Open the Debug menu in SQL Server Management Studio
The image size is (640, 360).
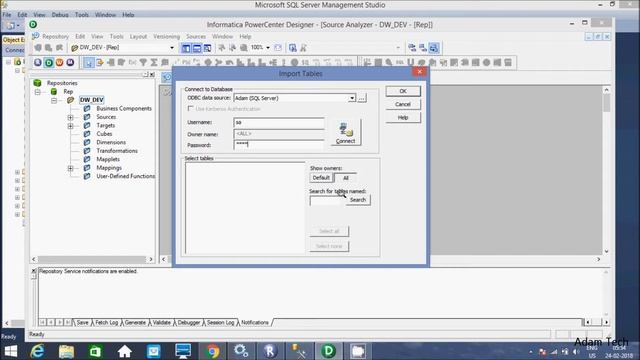[60, 15]
